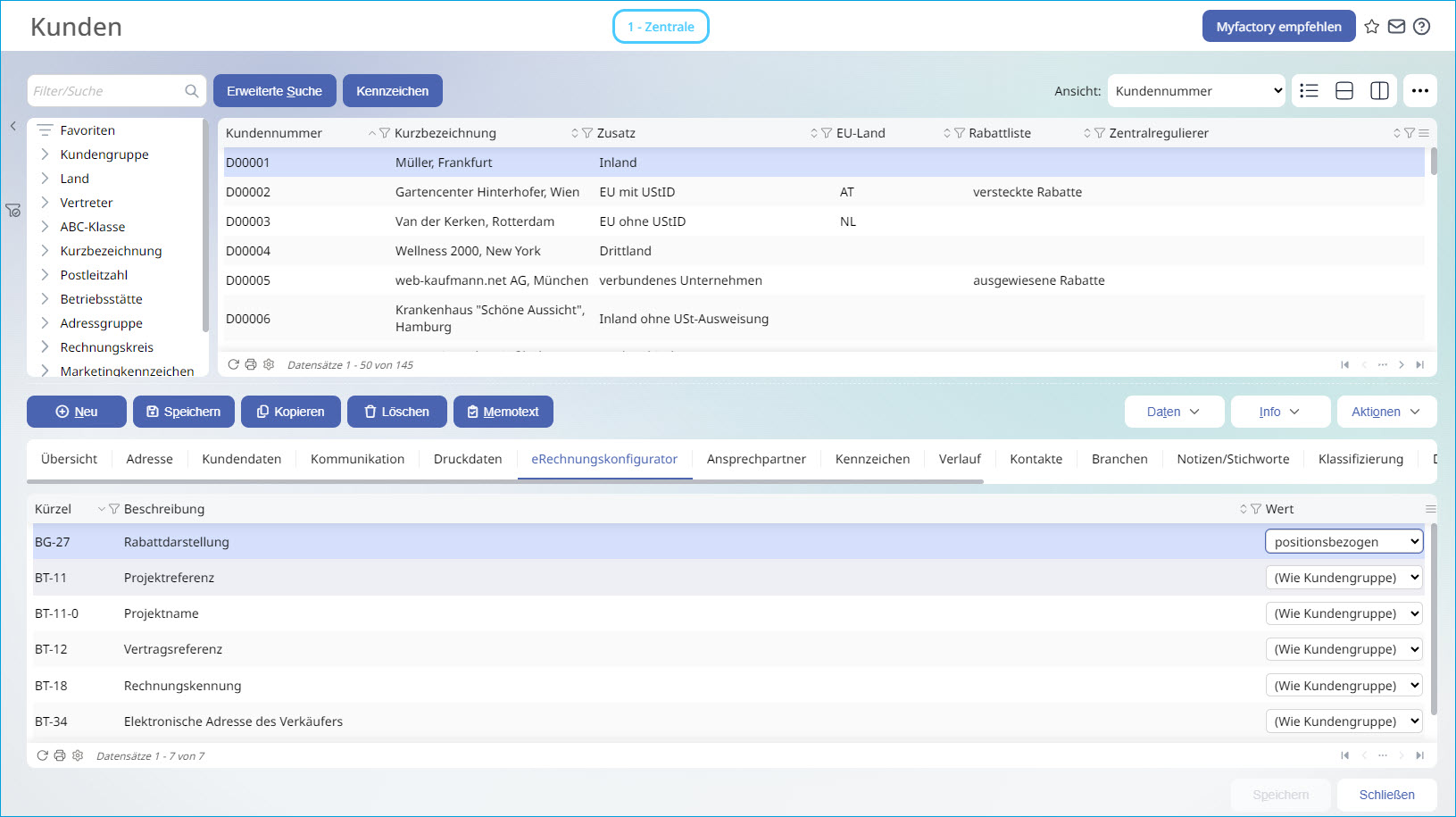Viewport: 1456px width, 817px height.
Task: Click the Löschen button
Action: pyautogui.click(x=397, y=412)
